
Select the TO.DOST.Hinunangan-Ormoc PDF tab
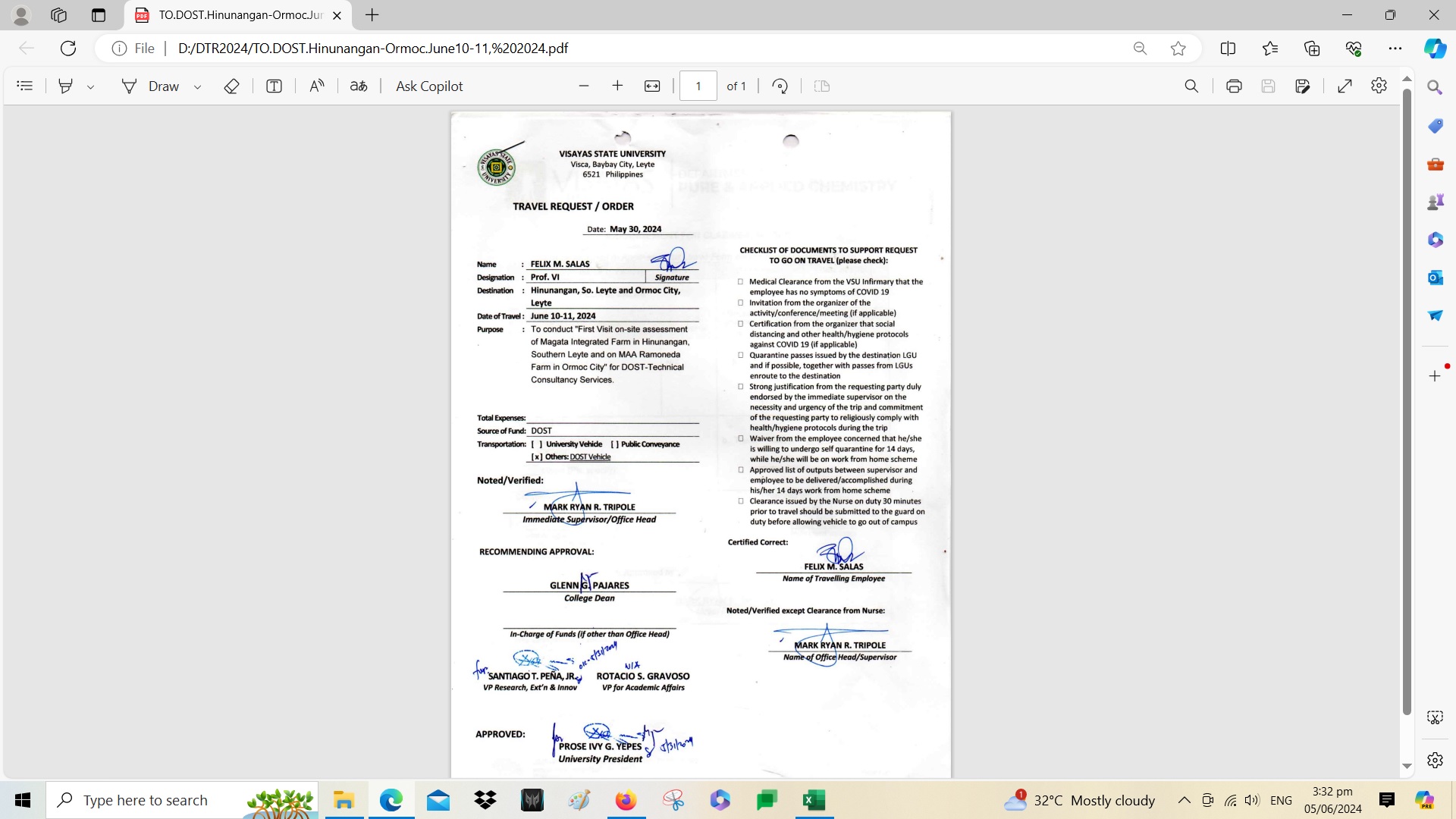pos(240,15)
